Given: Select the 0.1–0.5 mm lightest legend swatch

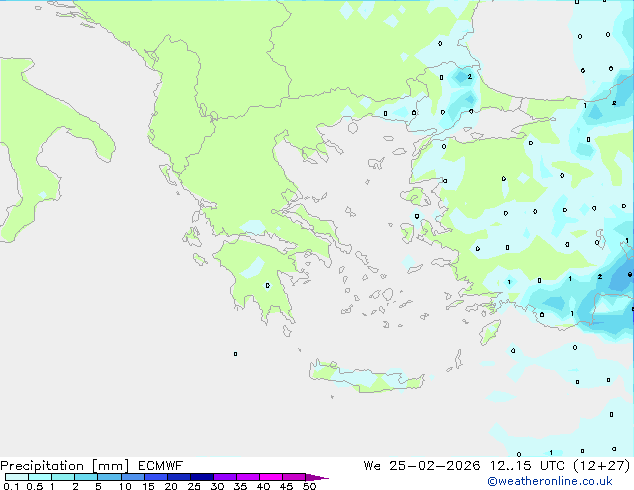Looking at the screenshot, I should click(x=17, y=477).
